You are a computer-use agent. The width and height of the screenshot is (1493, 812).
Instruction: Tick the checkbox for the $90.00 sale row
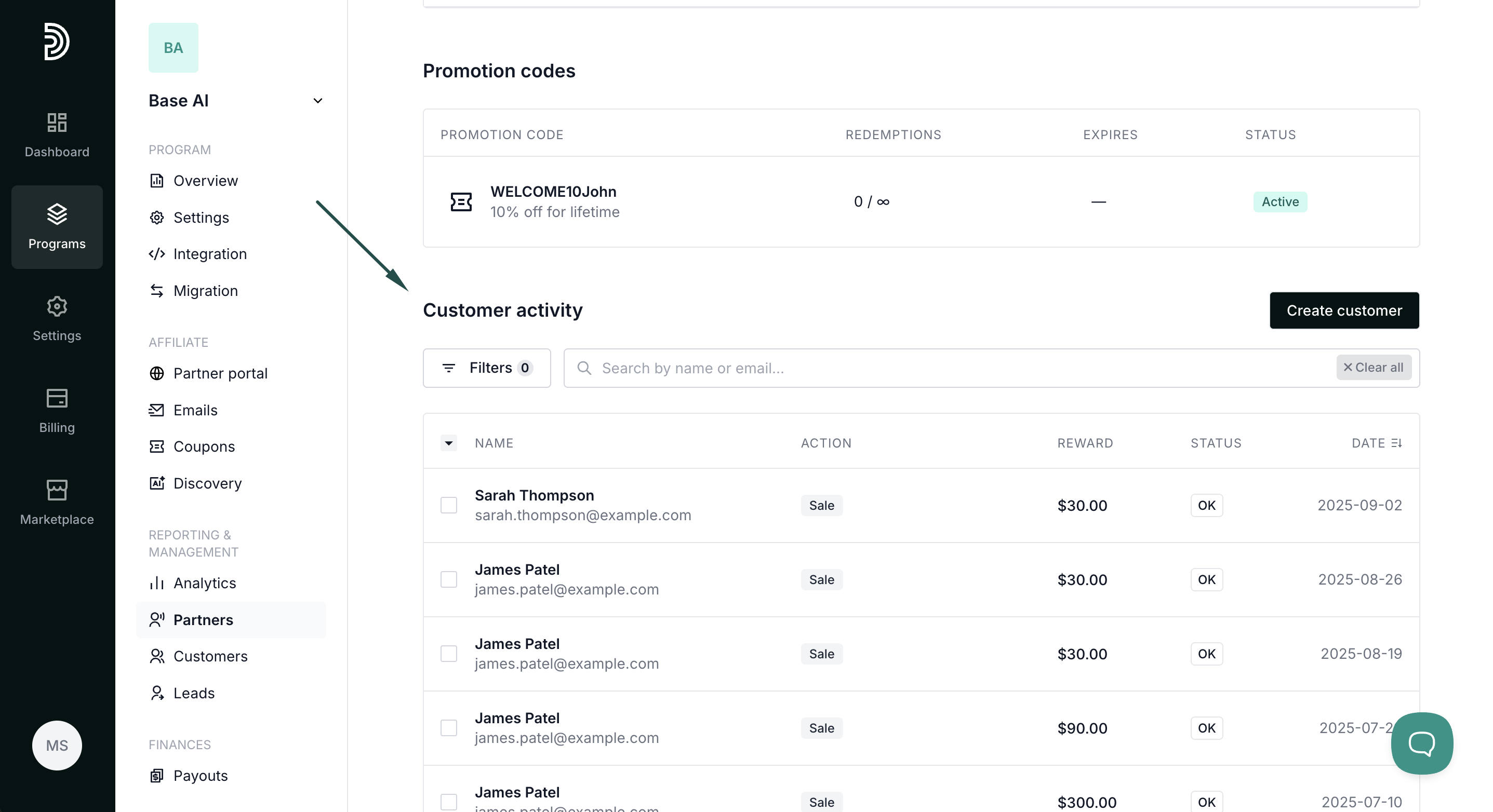coord(449,728)
